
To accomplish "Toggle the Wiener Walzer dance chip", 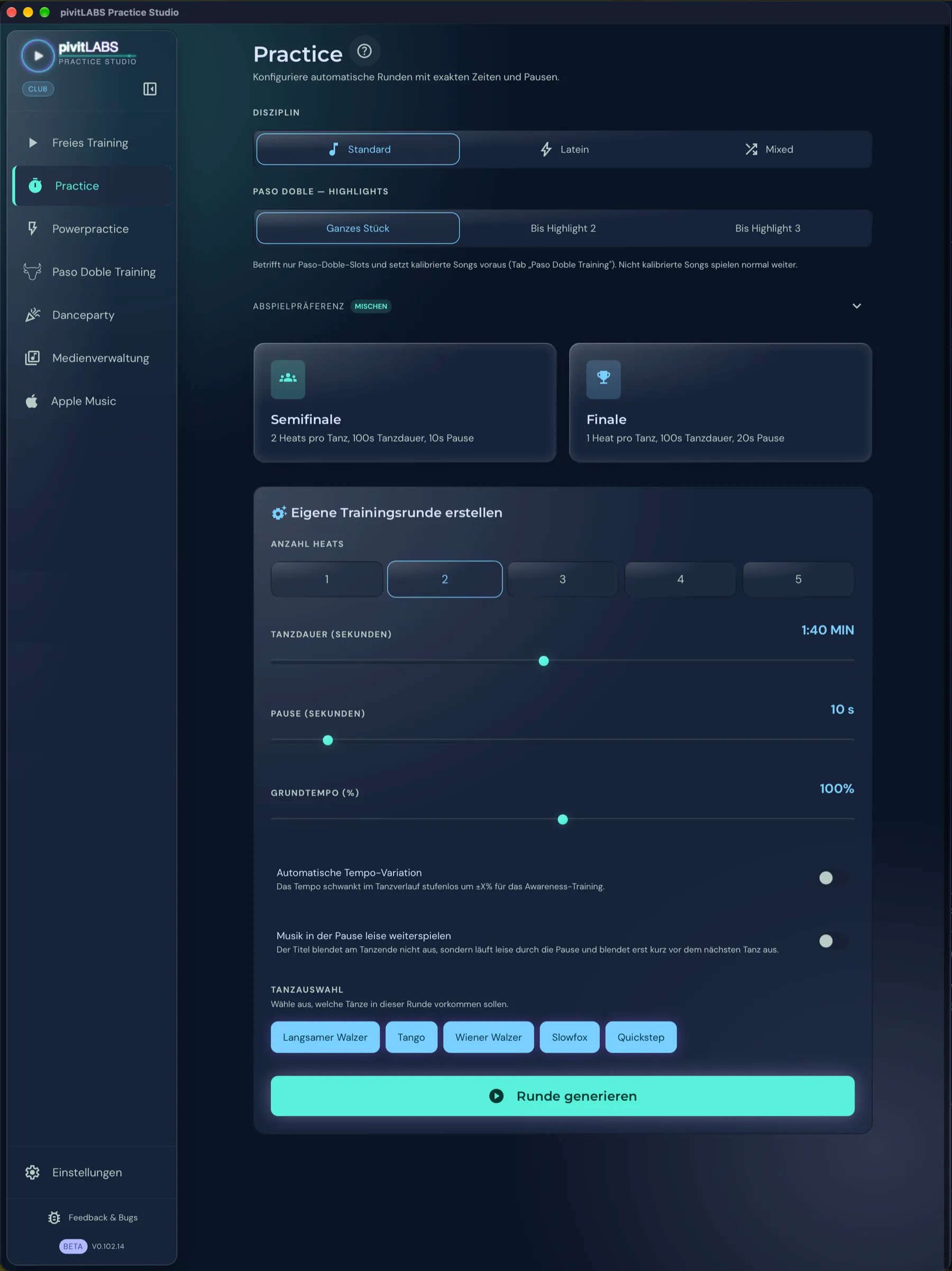I will tap(488, 1037).
